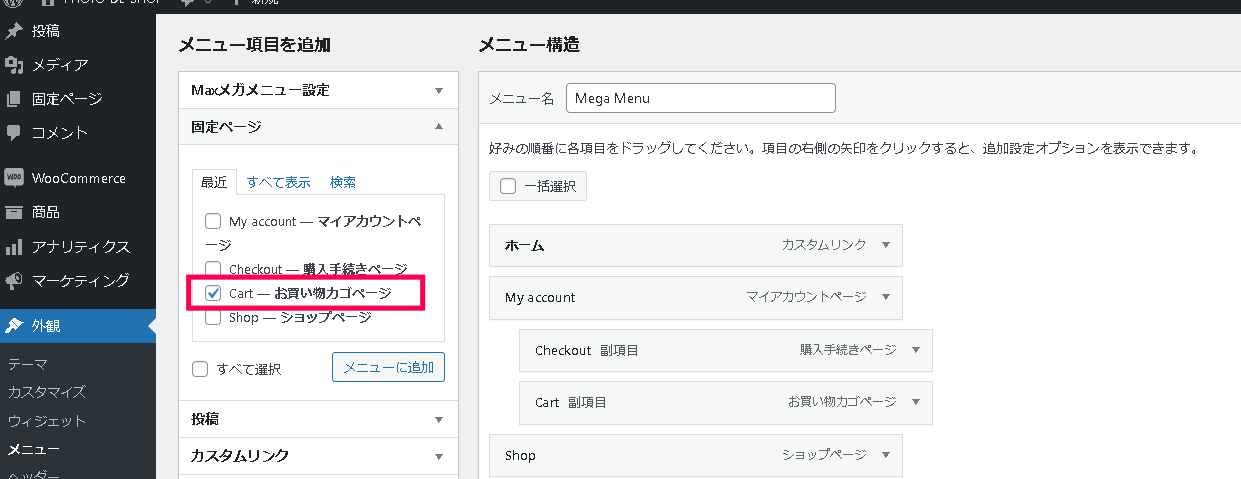The width and height of the screenshot is (1241, 479).
Task: Click the pin icon beside 投稿
Action: (x=14, y=31)
